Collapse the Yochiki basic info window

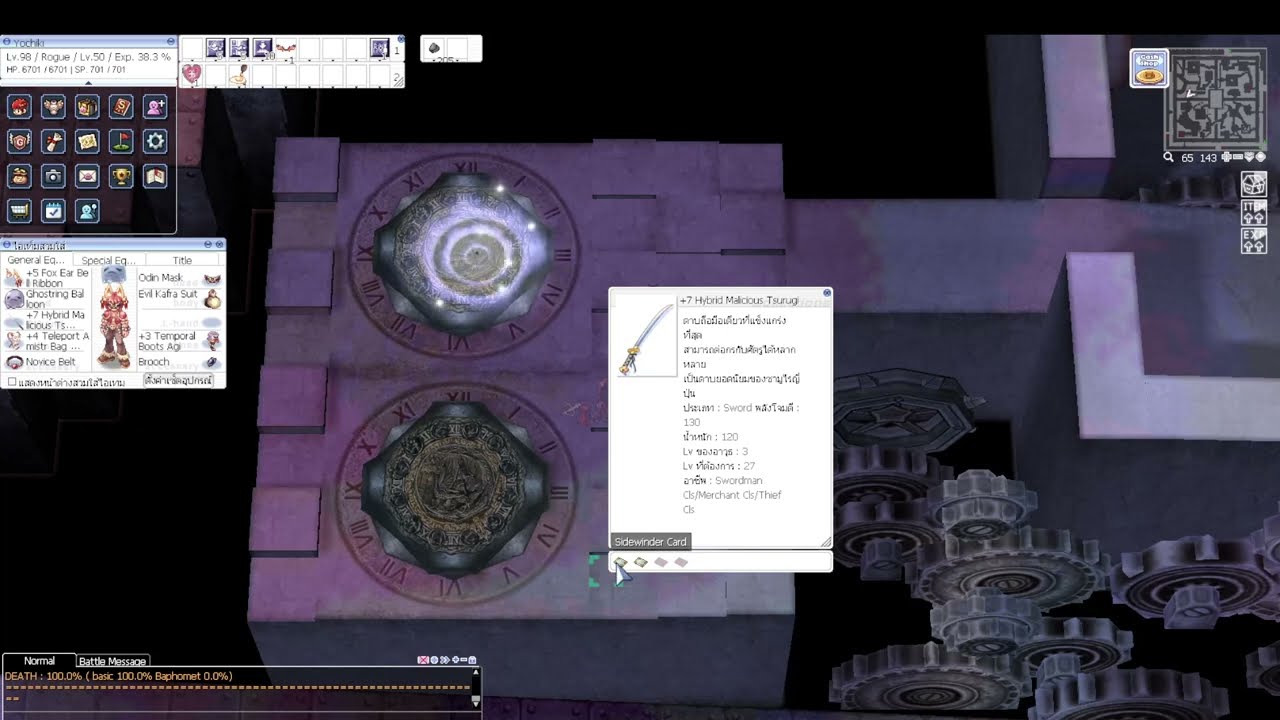pyautogui.click(x=171, y=42)
